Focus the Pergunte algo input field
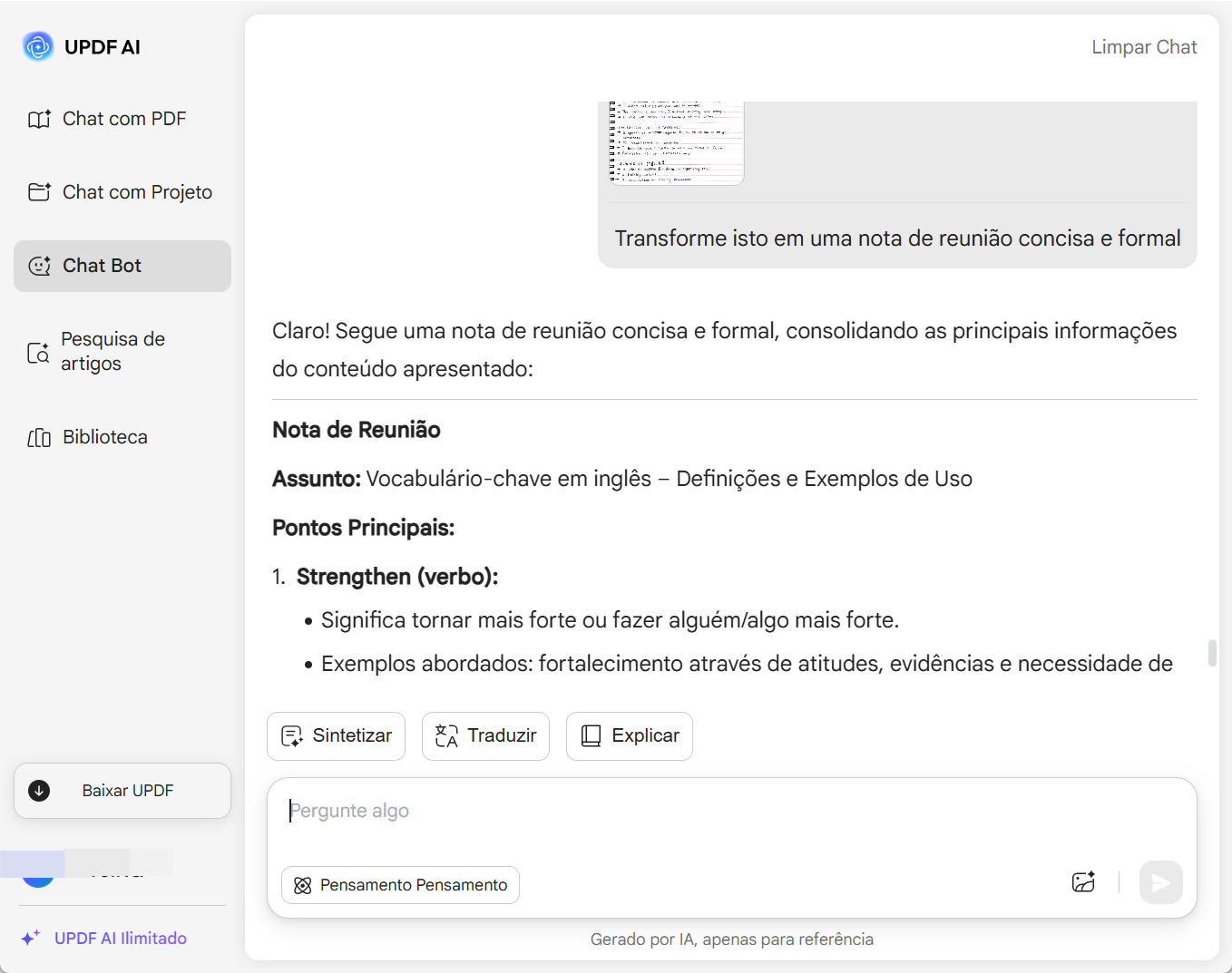The height and width of the screenshot is (973, 1232). [732, 811]
